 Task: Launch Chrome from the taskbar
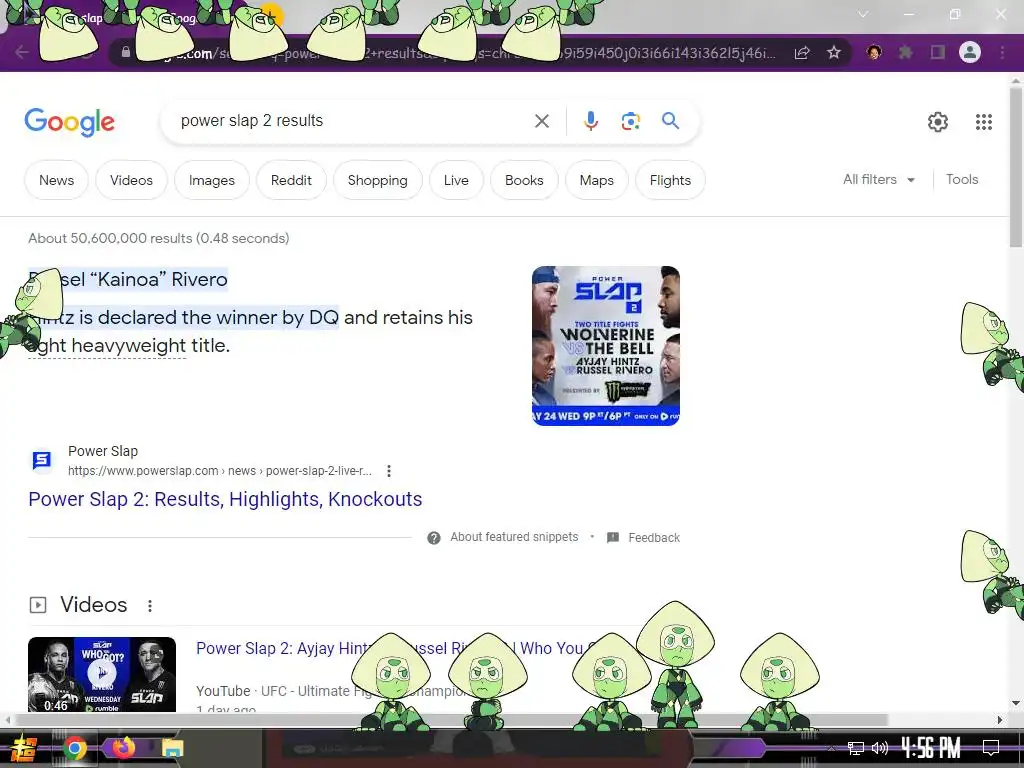click(x=74, y=748)
